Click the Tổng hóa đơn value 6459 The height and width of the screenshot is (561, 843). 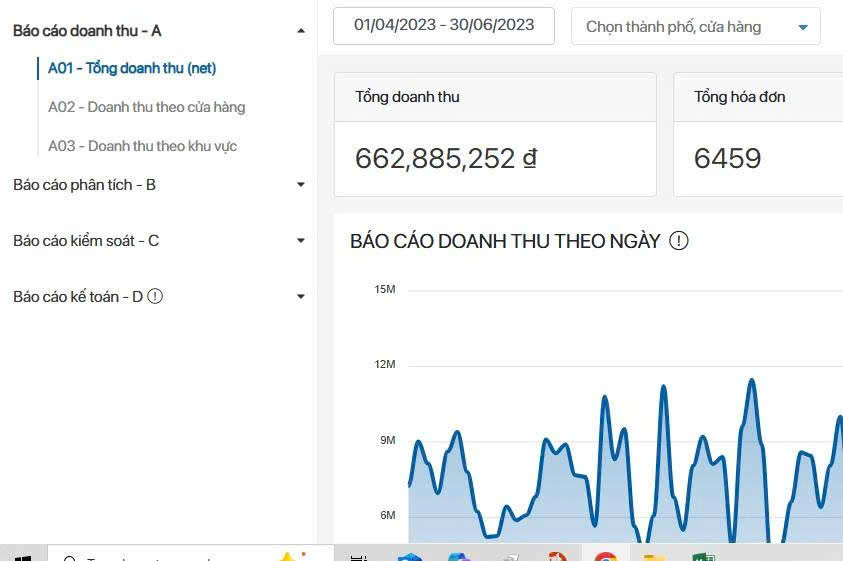(727, 158)
